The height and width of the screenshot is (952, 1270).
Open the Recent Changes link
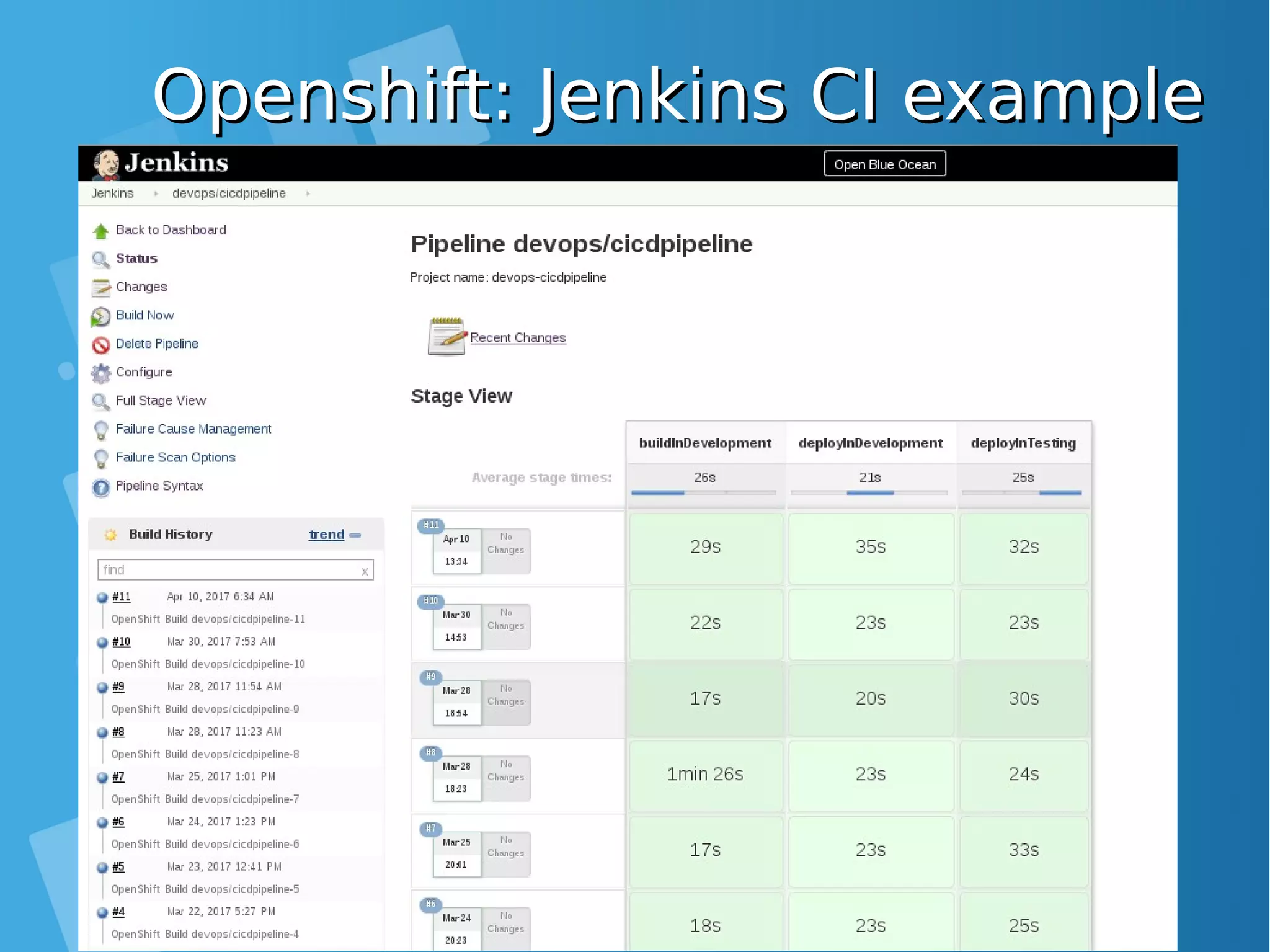tap(518, 338)
